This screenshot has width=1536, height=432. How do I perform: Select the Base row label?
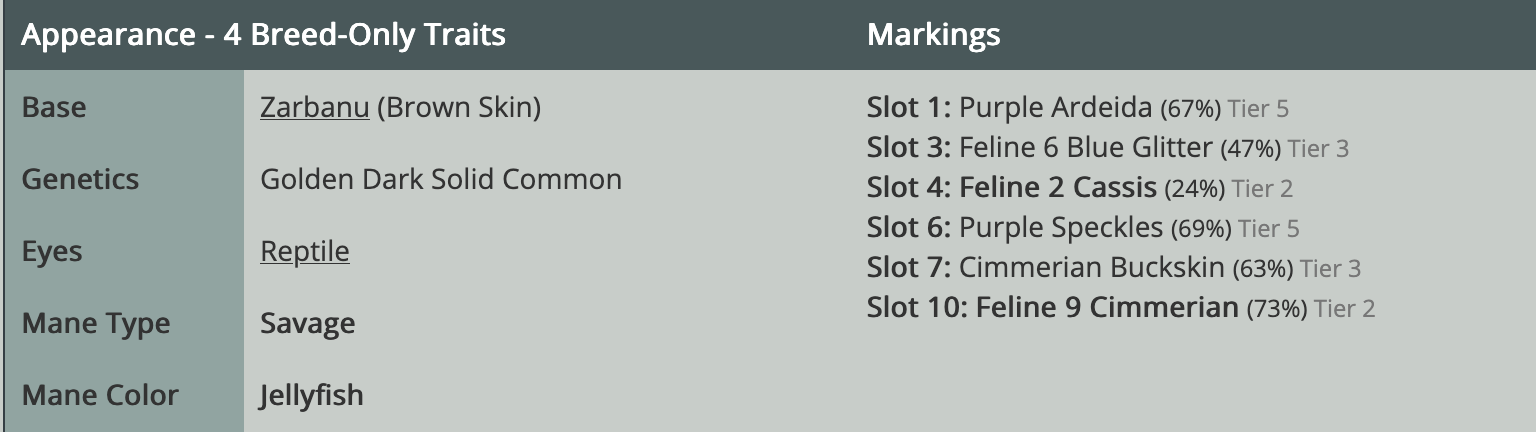click(x=54, y=107)
